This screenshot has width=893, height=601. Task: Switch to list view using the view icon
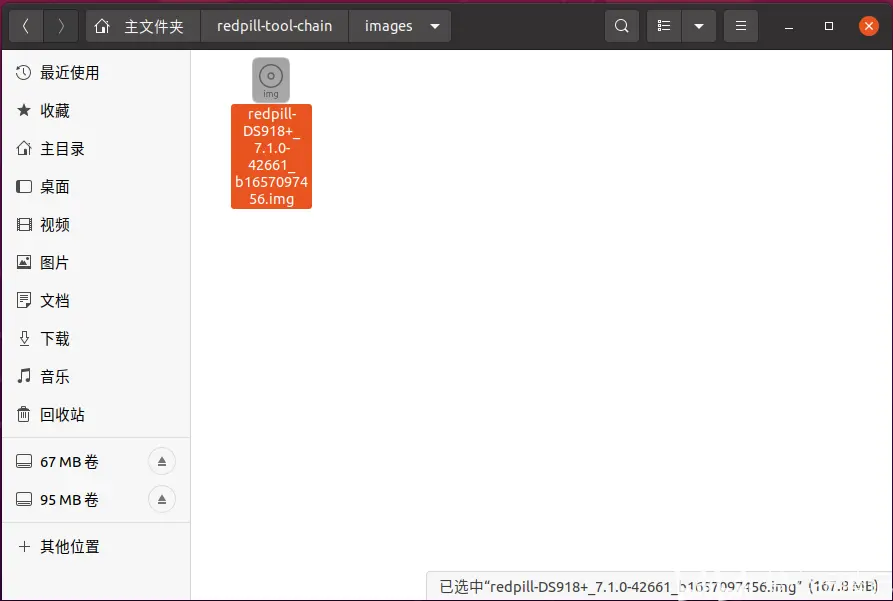point(663,26)
